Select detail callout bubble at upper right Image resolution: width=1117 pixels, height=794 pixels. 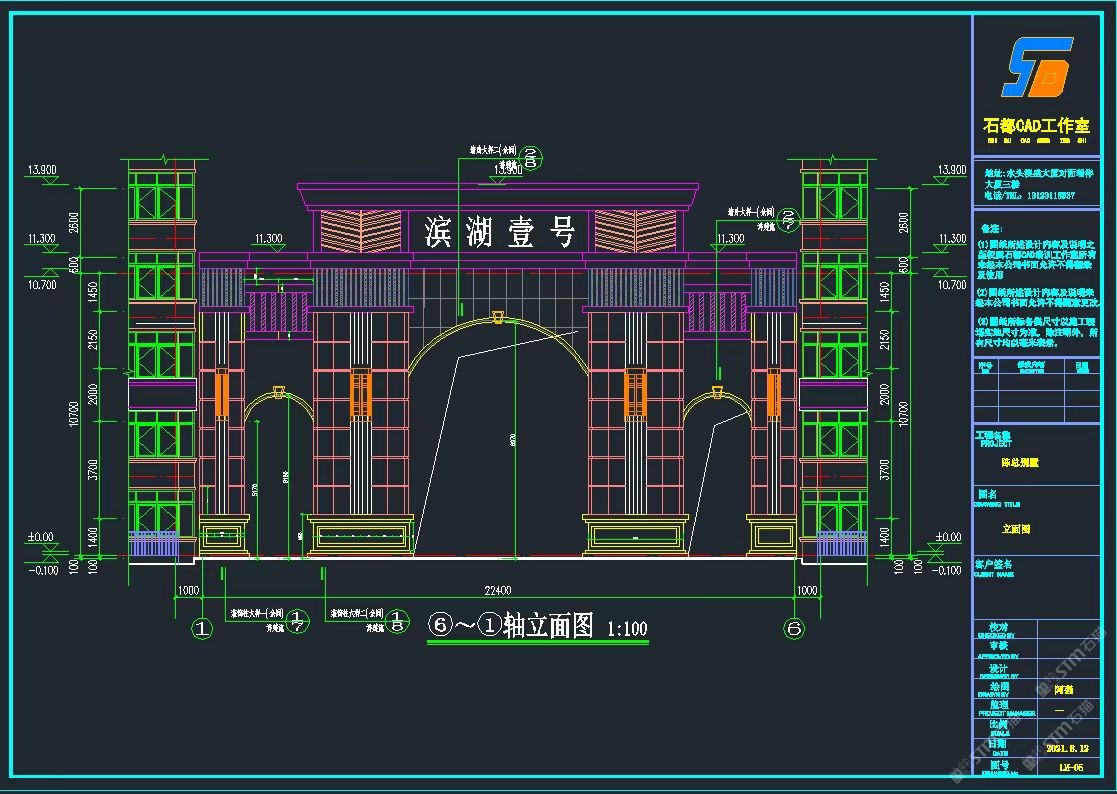(x=789, y=220)
